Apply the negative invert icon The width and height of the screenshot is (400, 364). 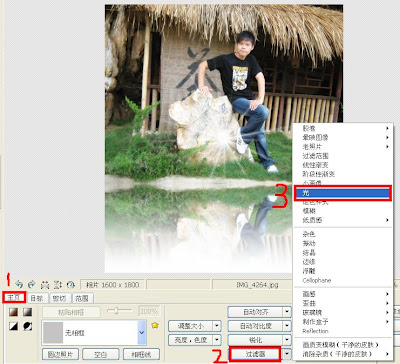pyautogui.click(x=28, y=326)
